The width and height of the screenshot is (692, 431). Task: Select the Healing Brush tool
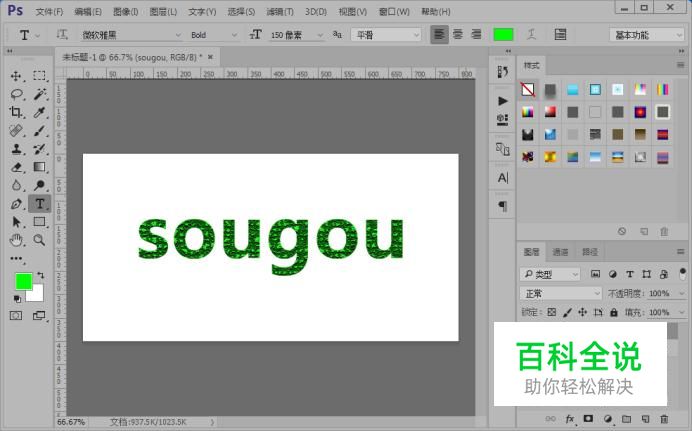point(16,131)
